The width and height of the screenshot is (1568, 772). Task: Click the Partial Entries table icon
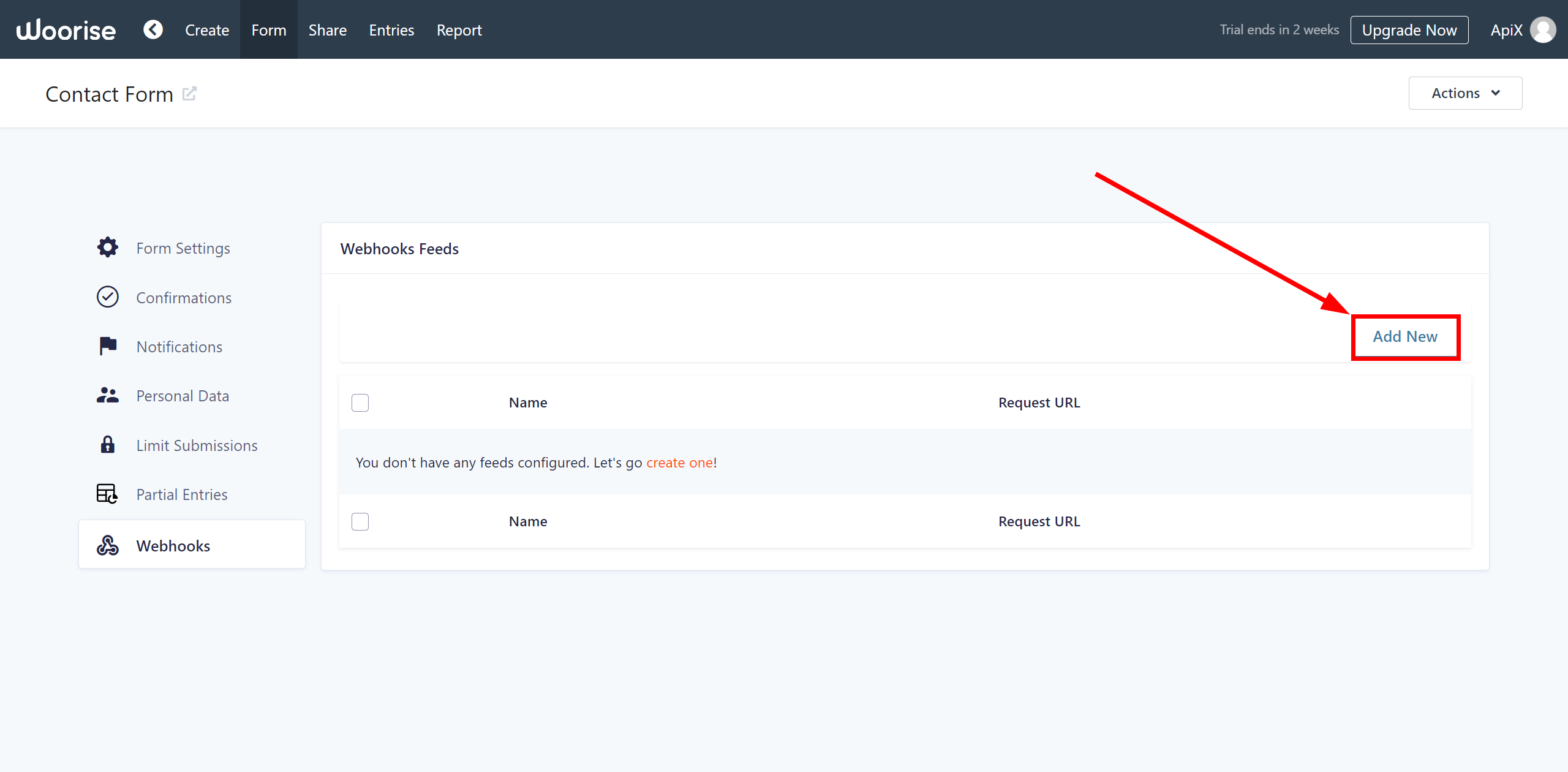108,494
